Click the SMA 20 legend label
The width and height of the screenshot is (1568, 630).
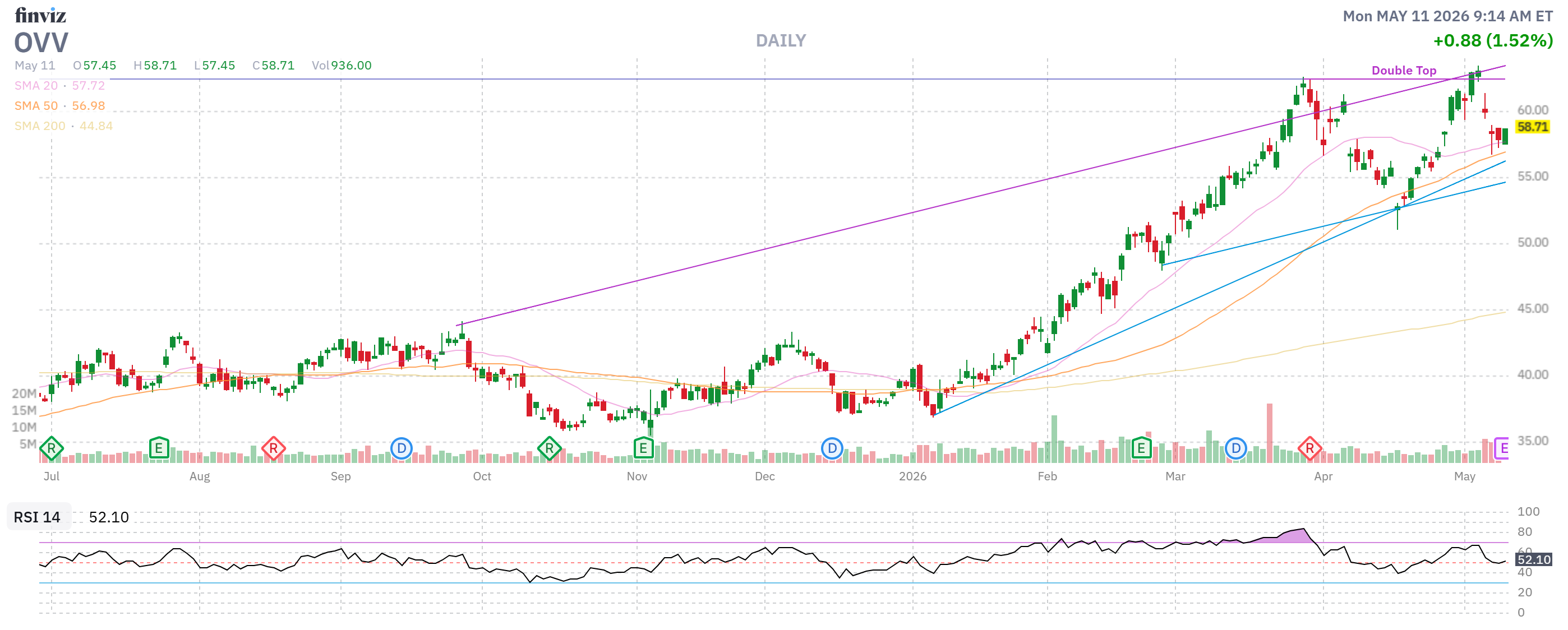click(x=36, y=86)
